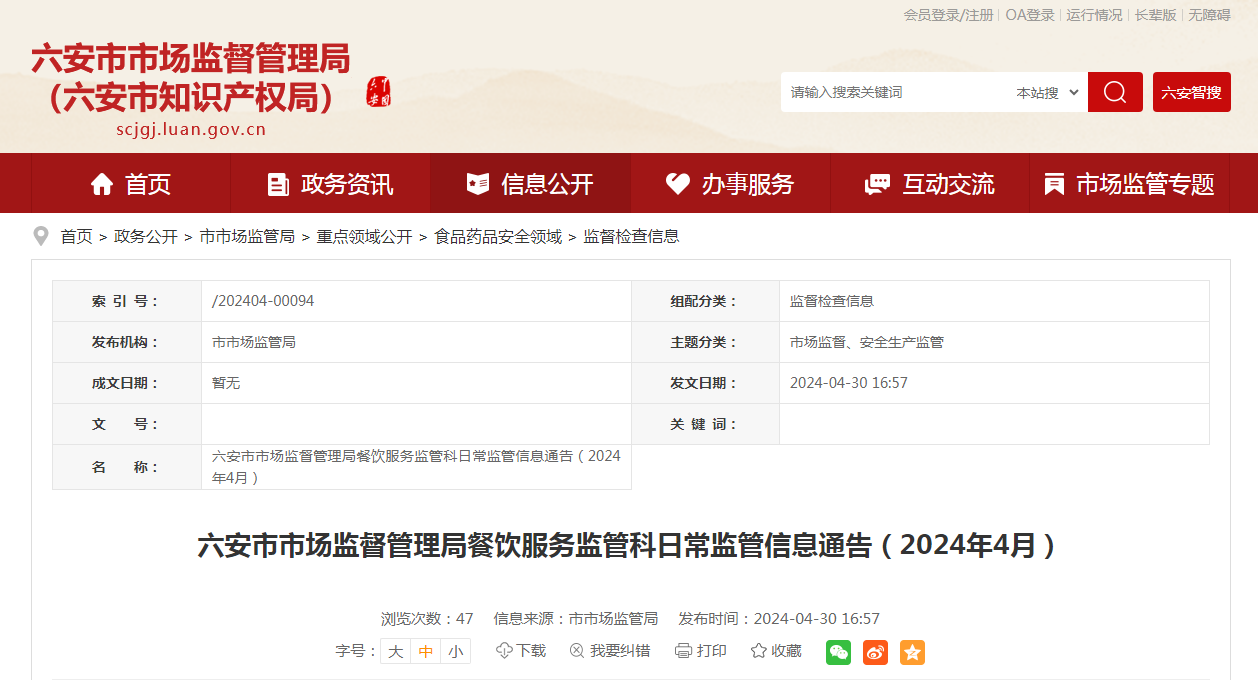Click the 收藏 favorite link
The image size is (1258, 680).
pos(786,651)
